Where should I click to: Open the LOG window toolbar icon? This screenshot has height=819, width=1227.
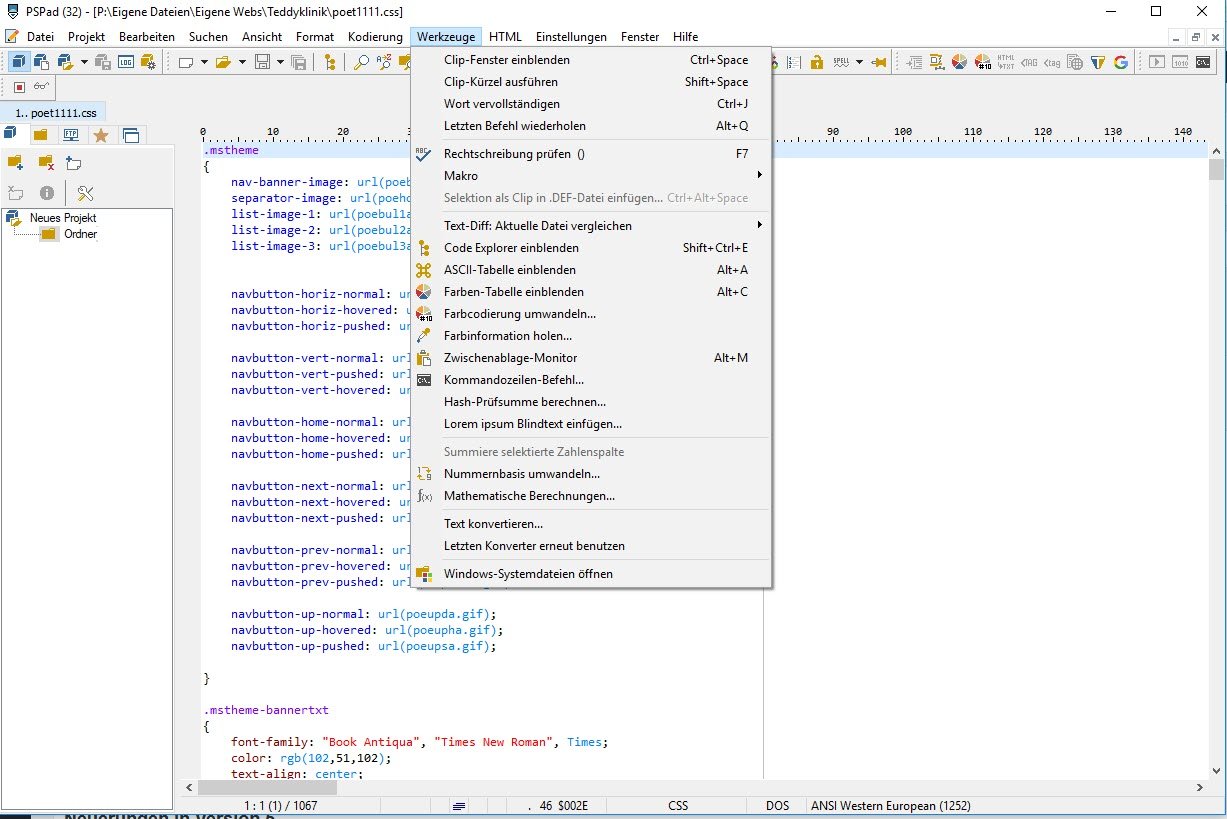tap(126, 62)
